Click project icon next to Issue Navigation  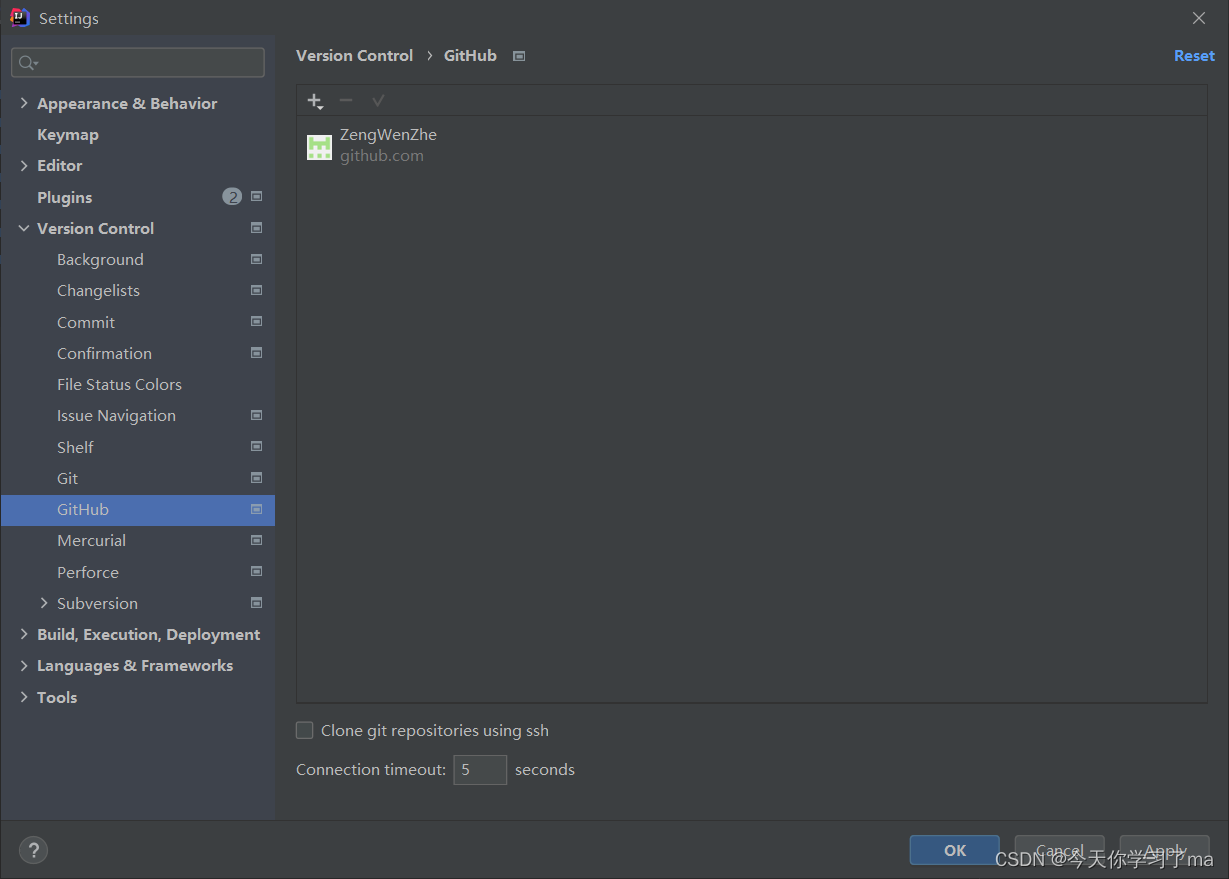click(x=257, y=415)
